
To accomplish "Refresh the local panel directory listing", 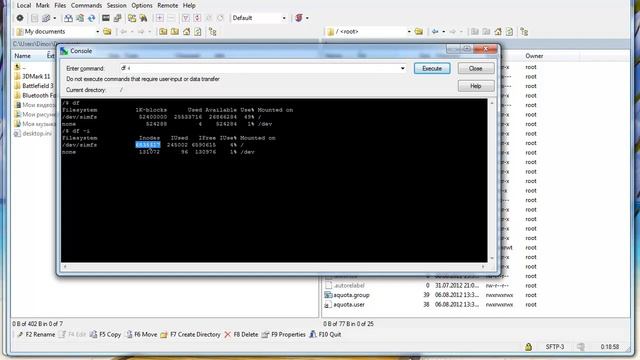I will (x=198, y=31).
